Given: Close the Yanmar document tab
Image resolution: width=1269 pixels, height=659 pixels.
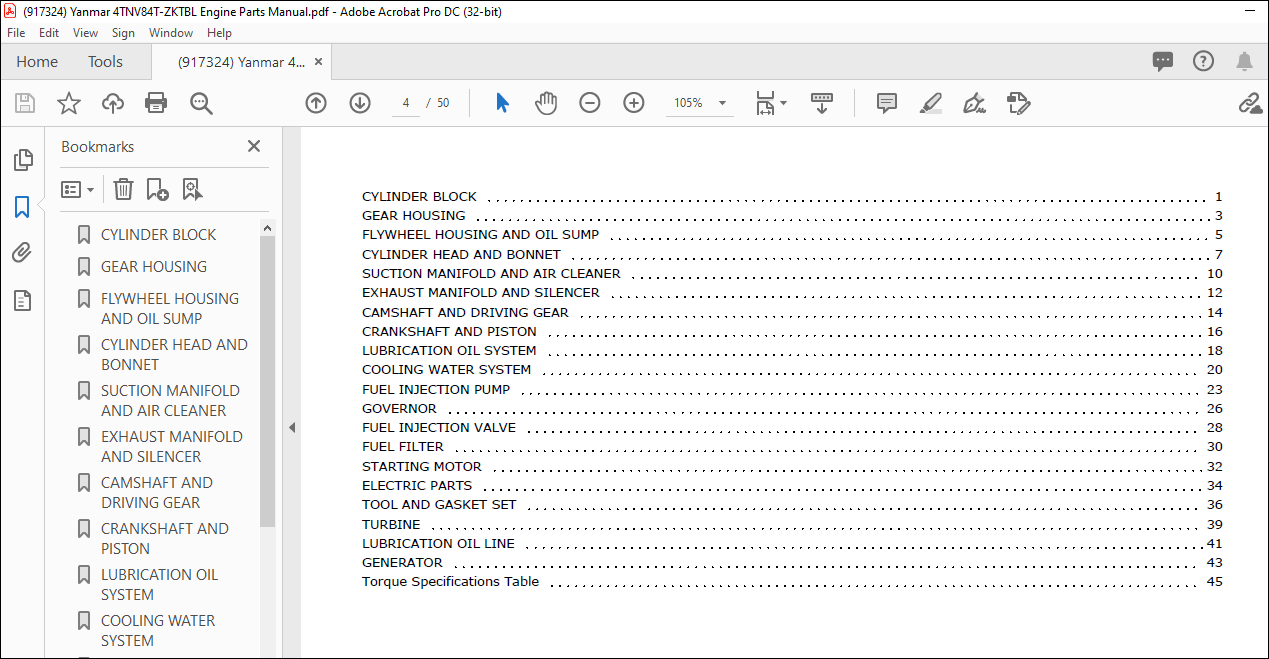Looking at the screenshot, I should tap(319, 62).
